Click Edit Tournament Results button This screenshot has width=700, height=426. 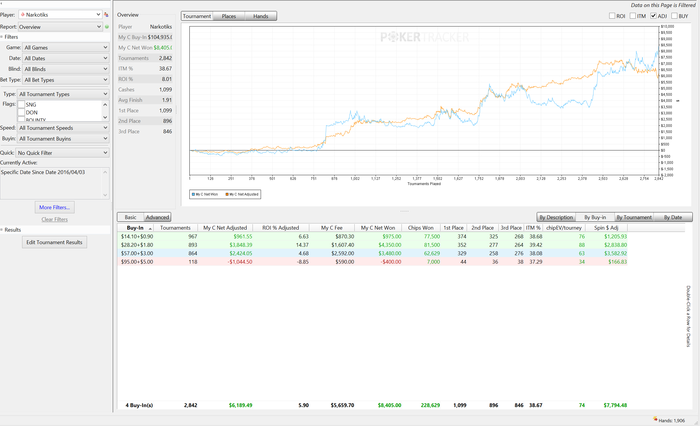click(x=54, y=242)
